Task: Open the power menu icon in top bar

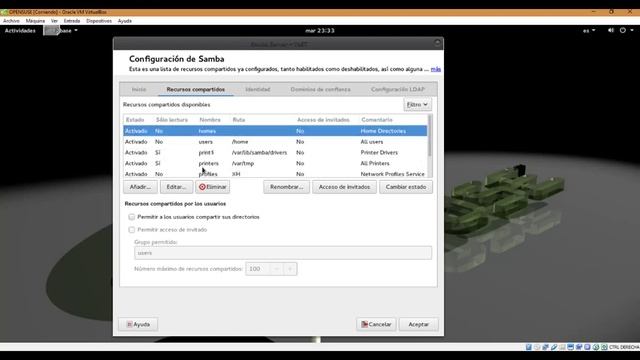Action: point(622,30)
